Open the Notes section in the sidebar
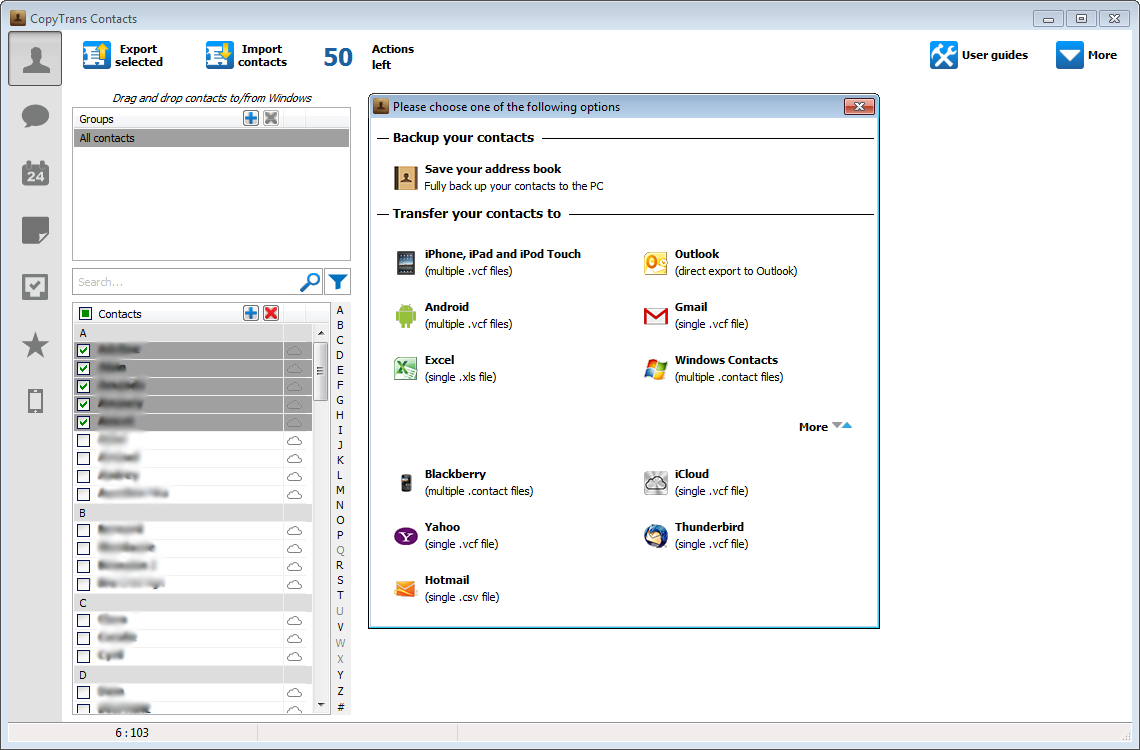The image size is (1140, 750). [34, 230]
